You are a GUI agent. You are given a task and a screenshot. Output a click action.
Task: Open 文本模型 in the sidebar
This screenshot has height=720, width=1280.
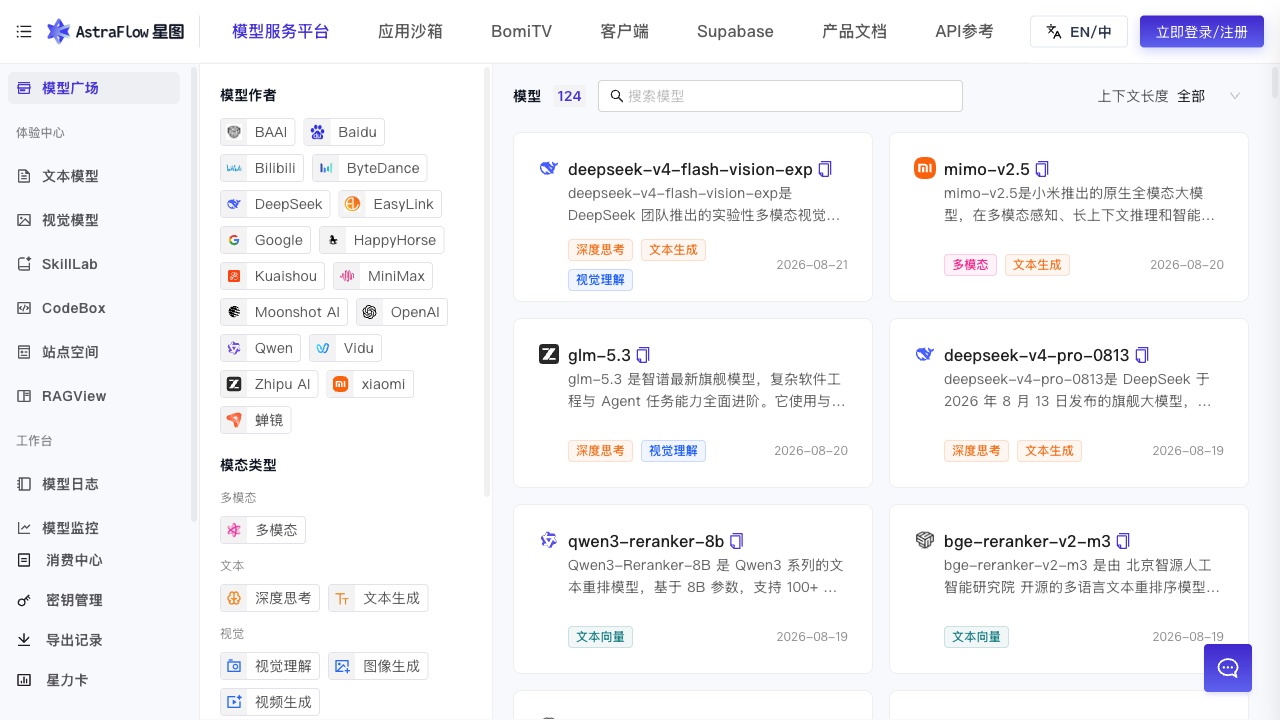(x=94, y=176)
